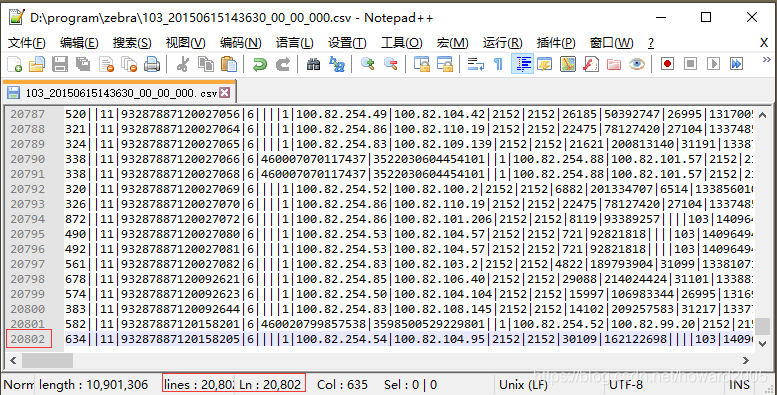The image size is (777, 395).
Task: Run macro multiple times icon
Action: tap(736, 64)
